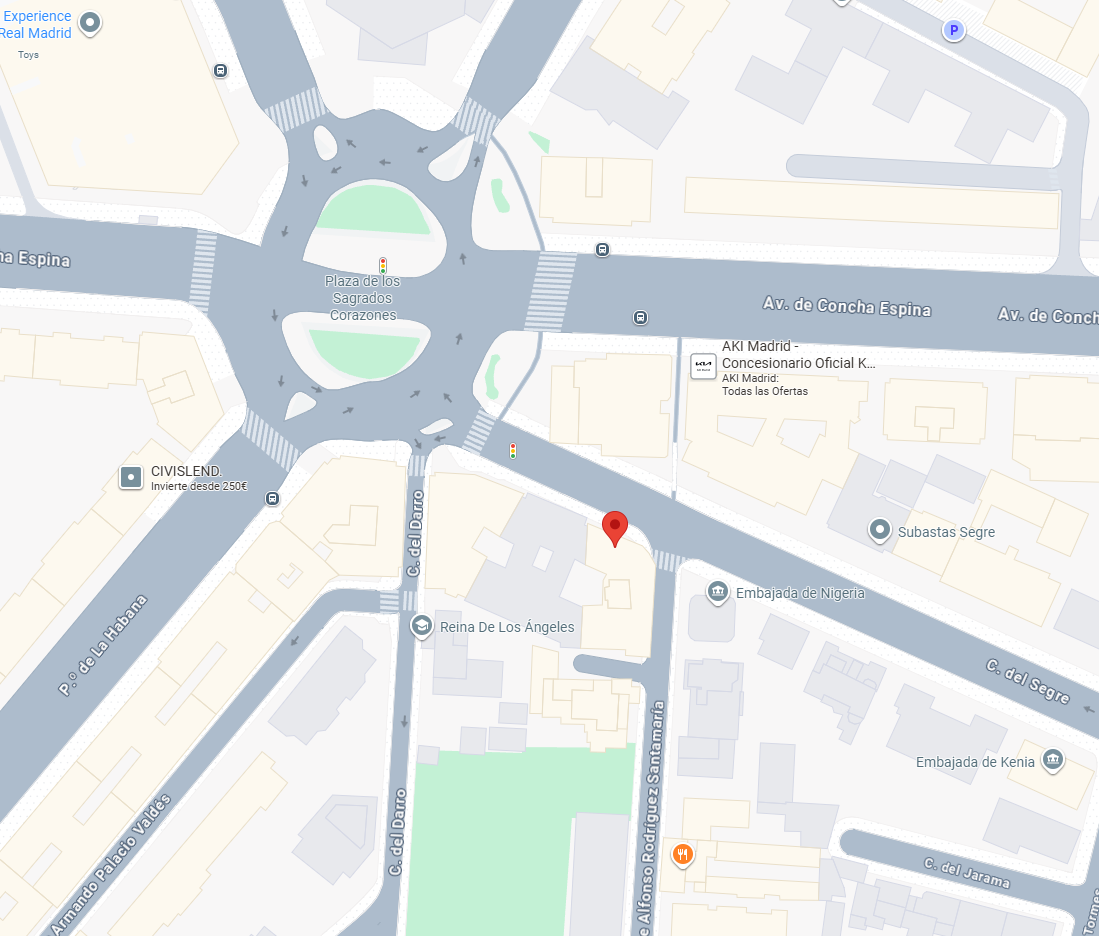Select the orange restaurant fork-knife icon
This screenshot has height=936, width=1099.
(683, 854)
